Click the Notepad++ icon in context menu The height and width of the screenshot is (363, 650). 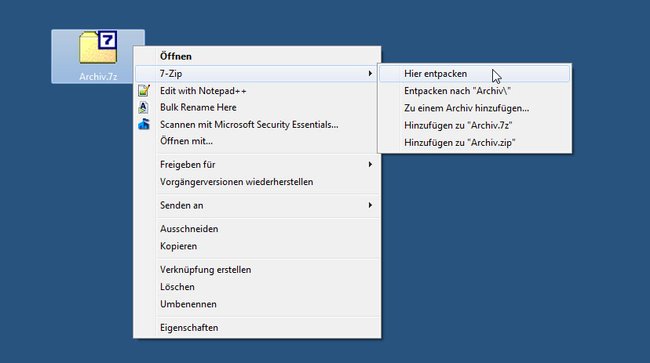pyautogui.click(x=144, y=90)
